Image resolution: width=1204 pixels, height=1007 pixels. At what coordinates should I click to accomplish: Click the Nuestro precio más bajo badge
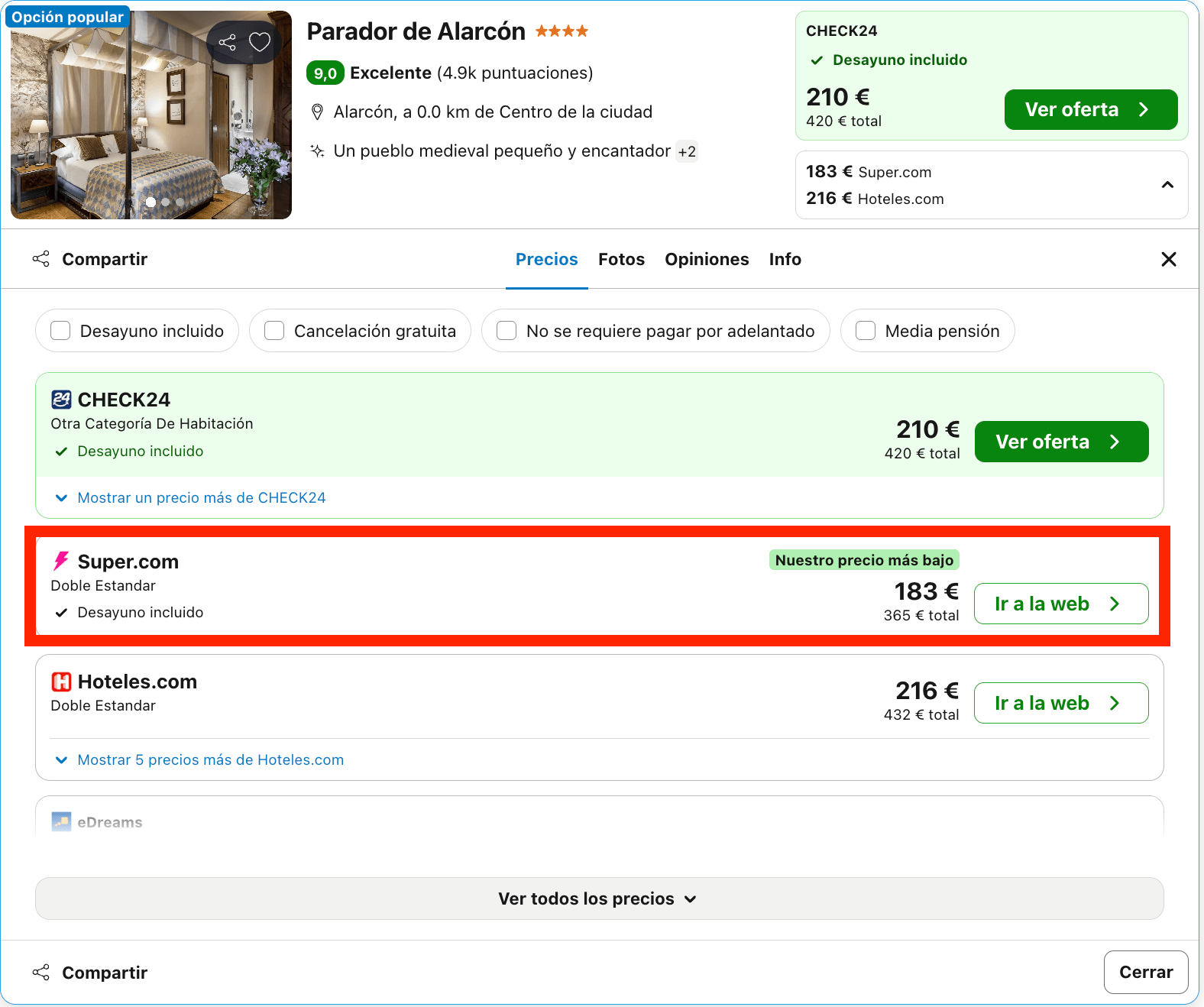click(864, 560)
